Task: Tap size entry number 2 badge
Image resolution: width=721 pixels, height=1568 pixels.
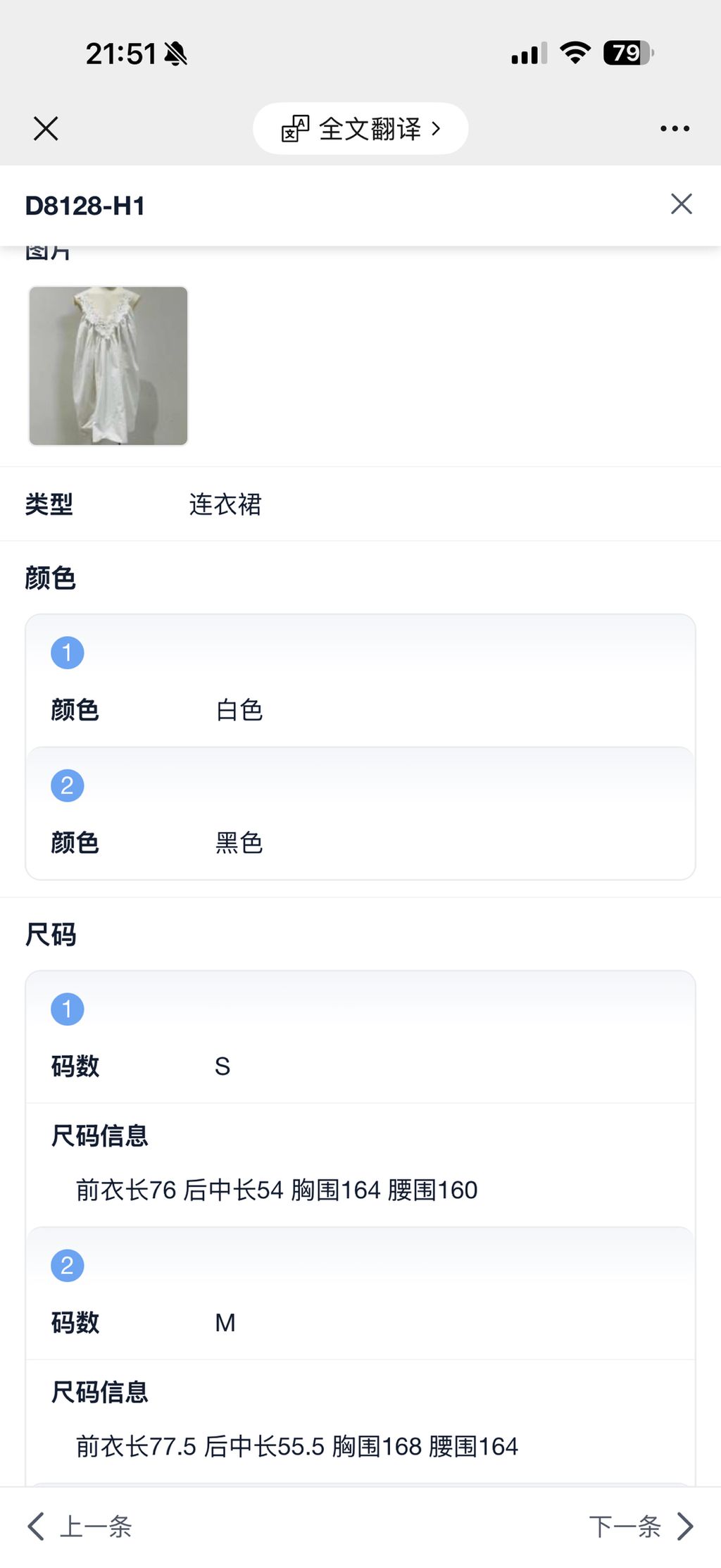Action: tap(68, 1266)
